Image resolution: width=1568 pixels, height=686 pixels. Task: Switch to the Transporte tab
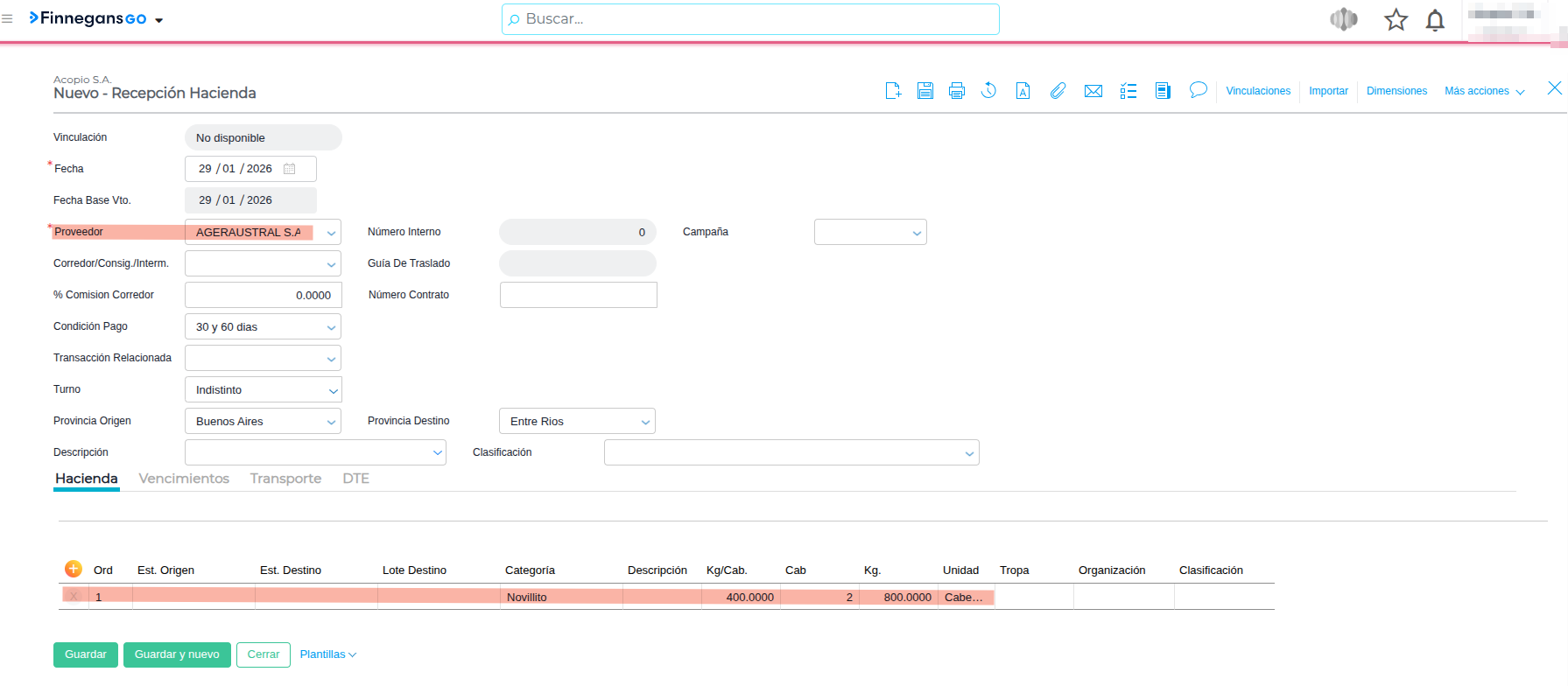285,479
